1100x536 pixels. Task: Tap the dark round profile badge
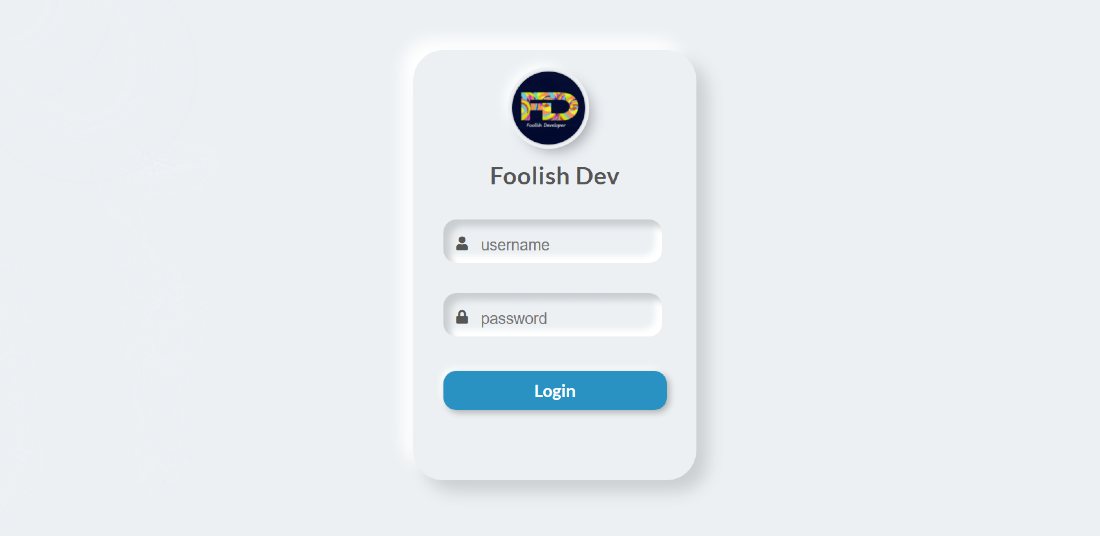click(549, 108)
